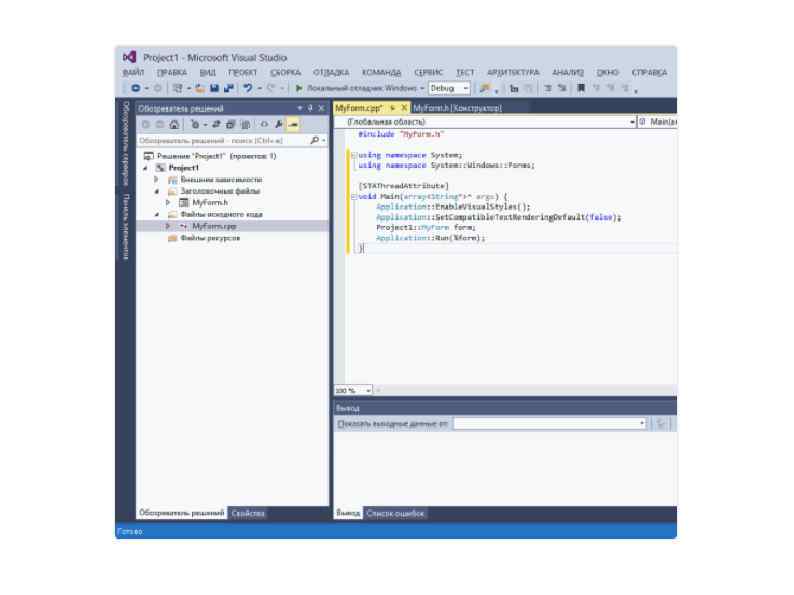The image size is (794, 595).
Task: Toggle pin on the MyForm.cpp tab
Action: coord(392,108)
